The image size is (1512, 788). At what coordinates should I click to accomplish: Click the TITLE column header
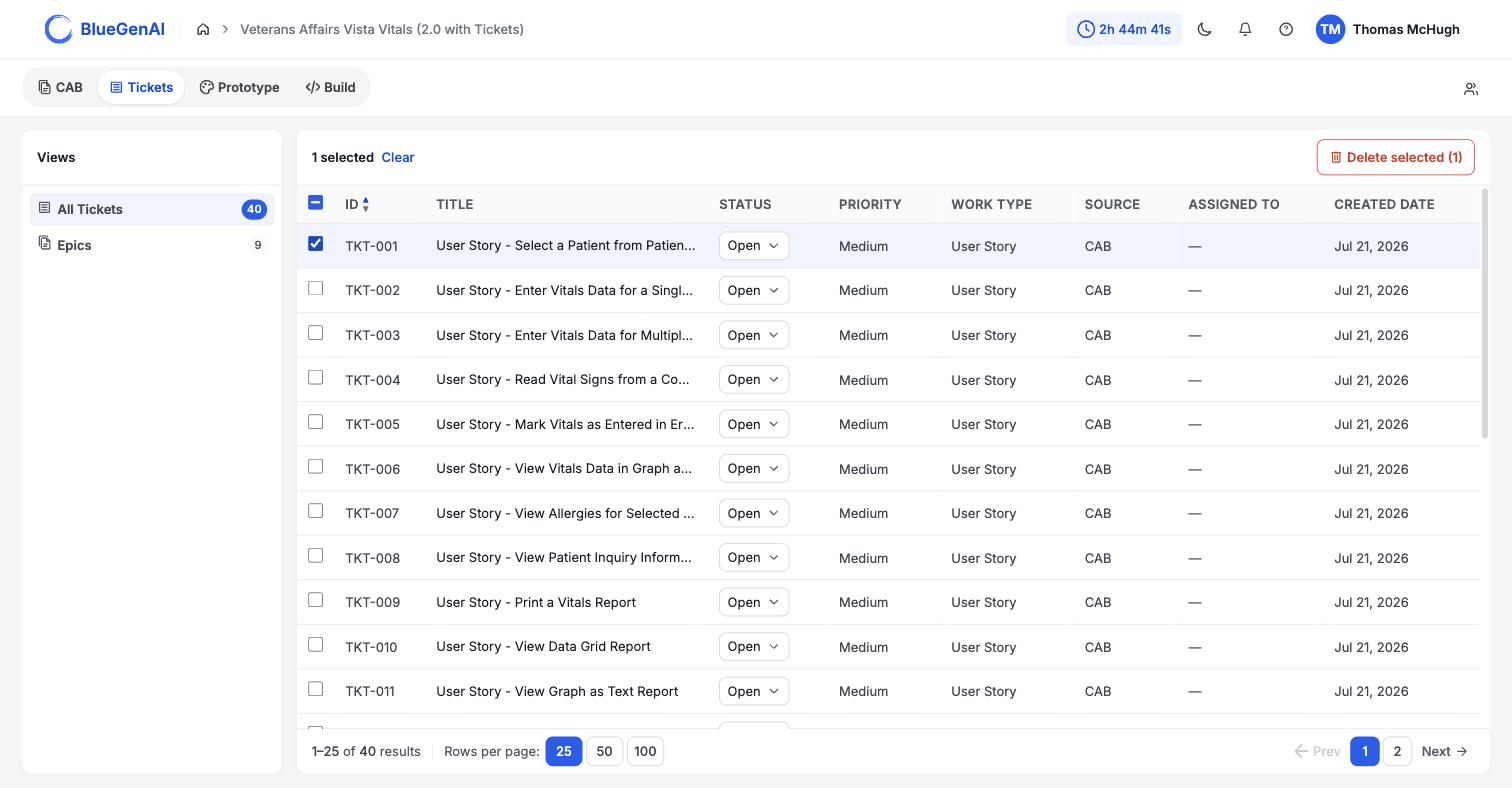tap(455, 204)
